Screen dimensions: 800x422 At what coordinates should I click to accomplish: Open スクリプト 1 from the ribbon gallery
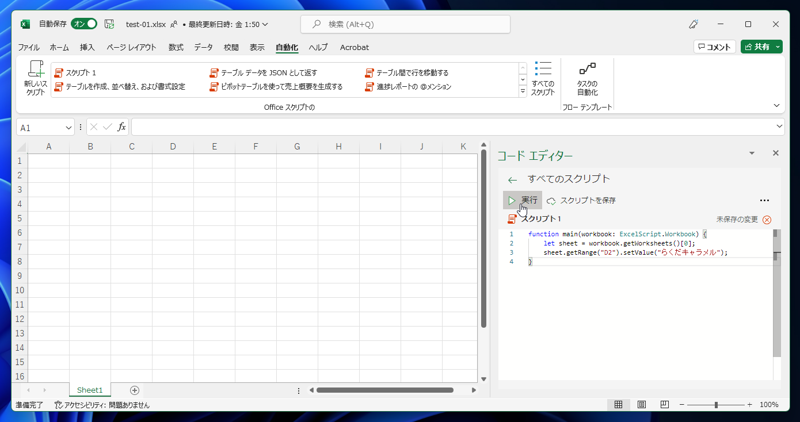tap(75, 73)
